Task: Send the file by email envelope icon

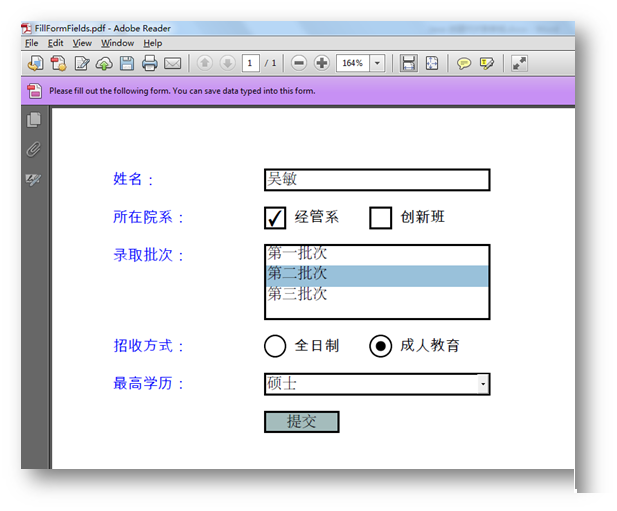Action: pos(172,63)
